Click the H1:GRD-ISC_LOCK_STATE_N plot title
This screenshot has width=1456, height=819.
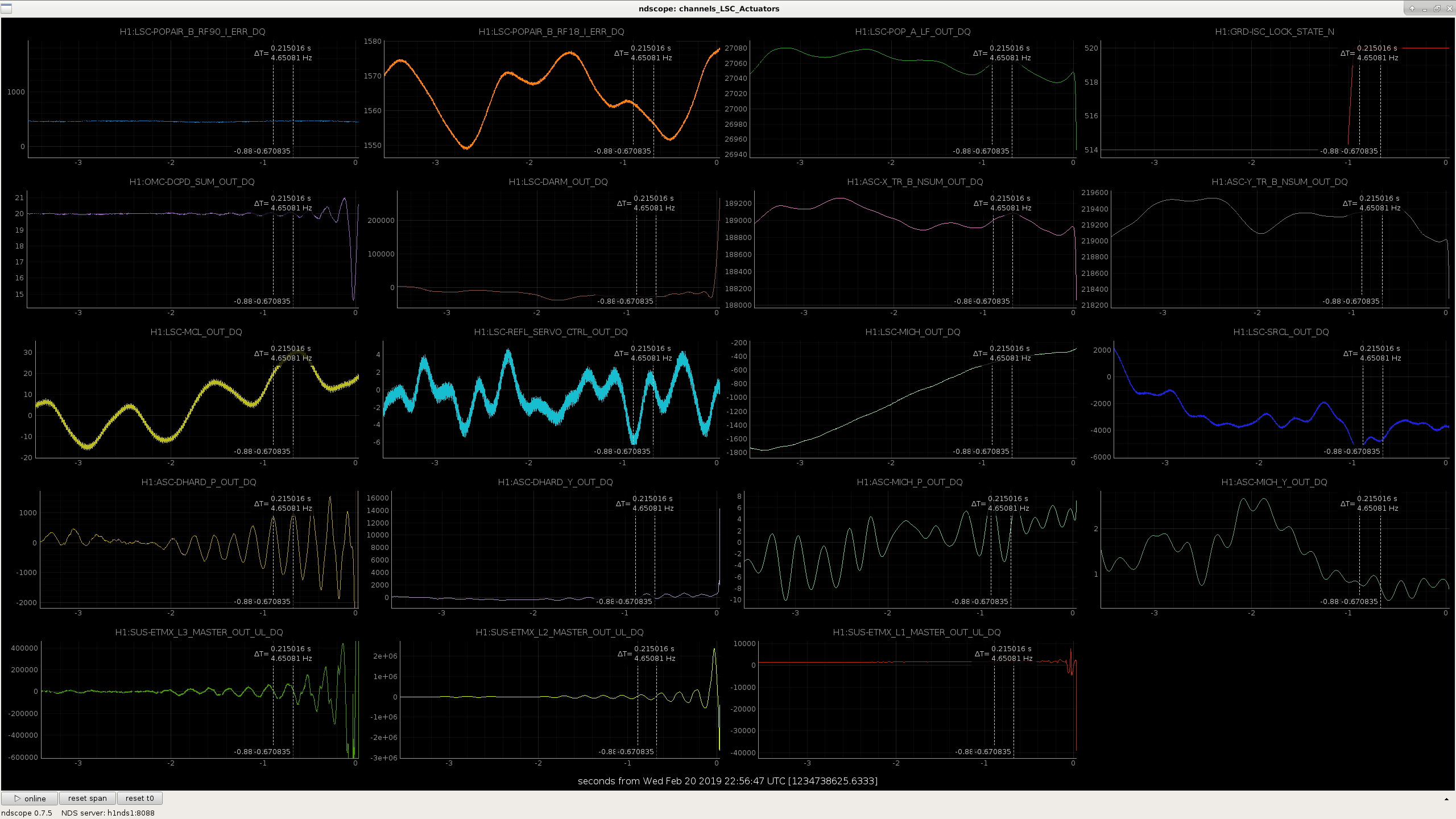[x=1274, y=32]
